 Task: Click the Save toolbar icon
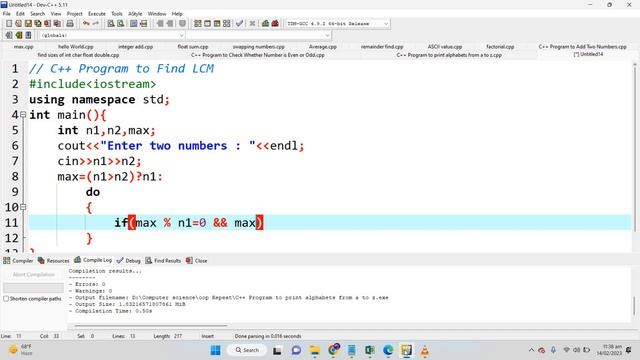tap(28, 24)
